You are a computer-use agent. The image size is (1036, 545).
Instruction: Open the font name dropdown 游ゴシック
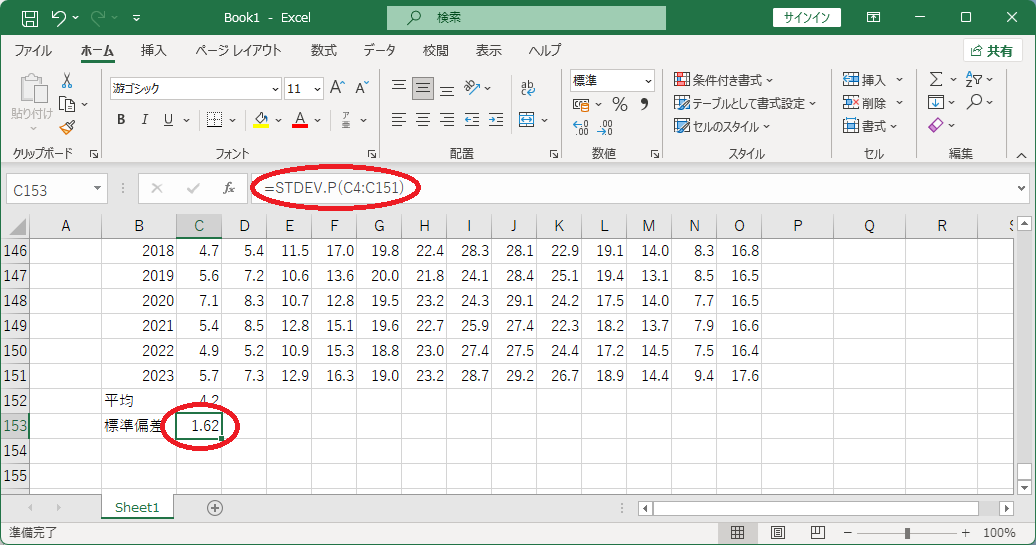click(x=196, y=89)
